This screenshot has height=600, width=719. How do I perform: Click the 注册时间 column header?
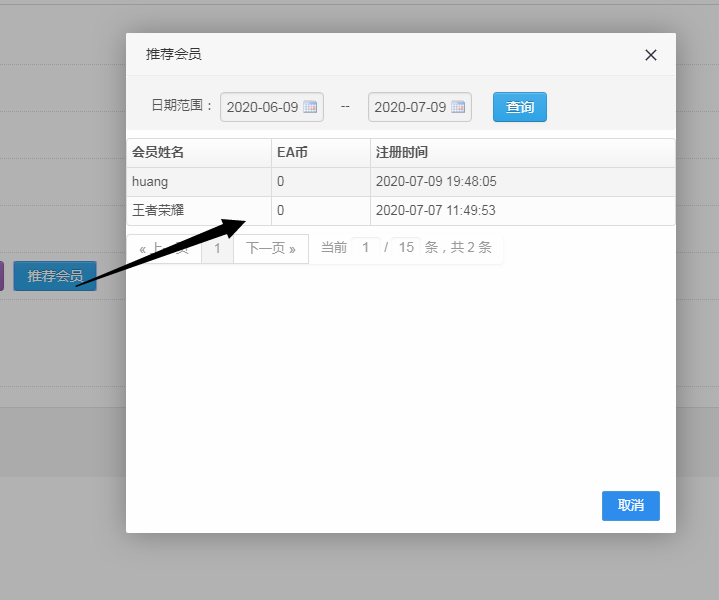tap(521, 153)
